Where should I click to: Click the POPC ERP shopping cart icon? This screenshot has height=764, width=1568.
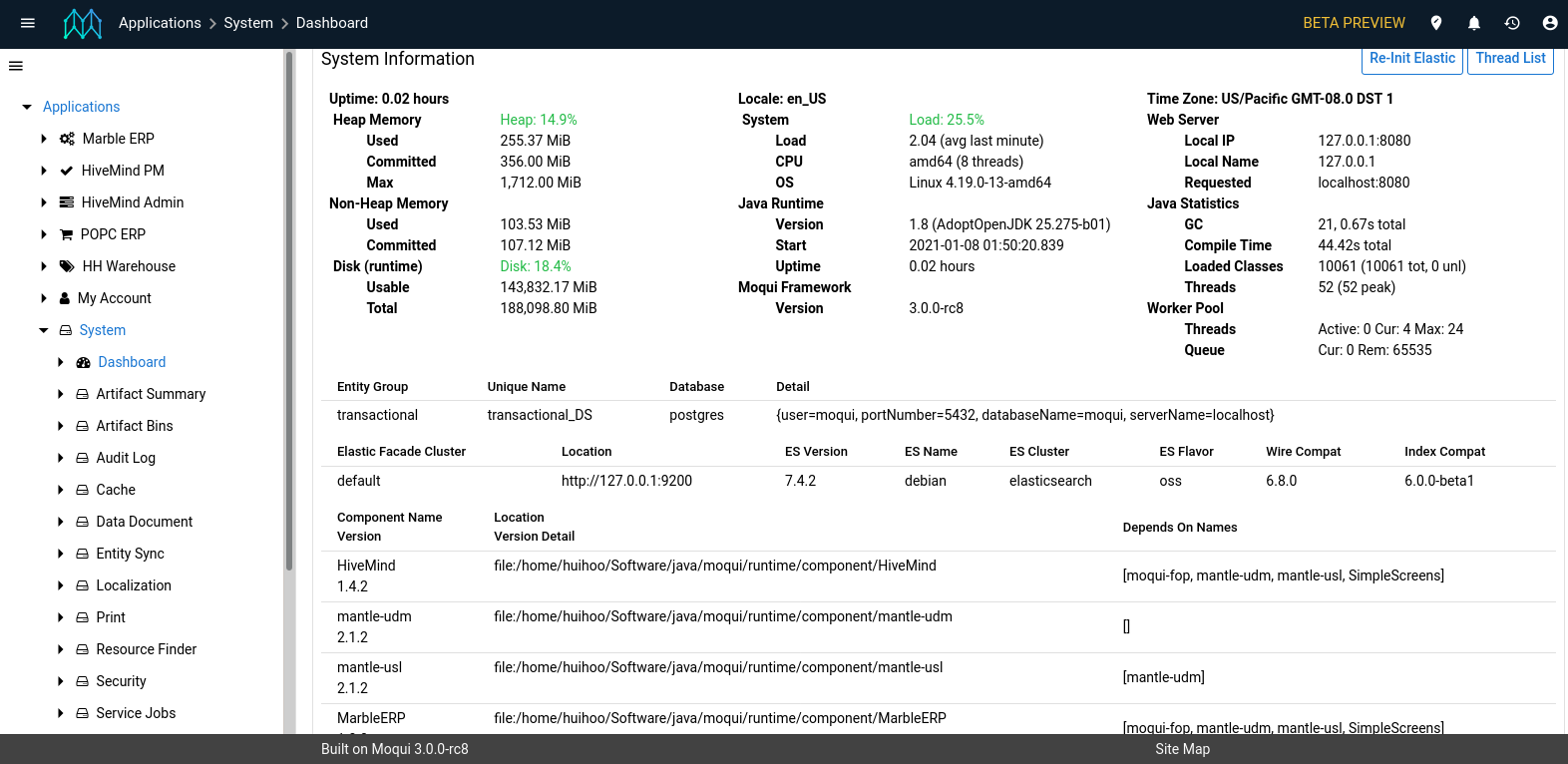pyautogui.click(x=67, y=234)
